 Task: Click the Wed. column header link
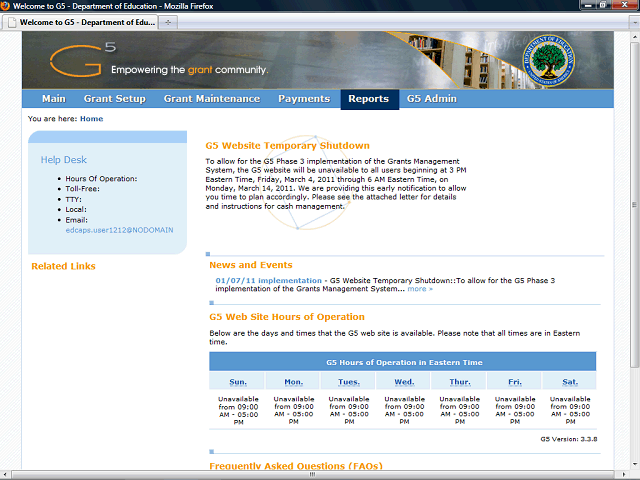pos(404,382)
